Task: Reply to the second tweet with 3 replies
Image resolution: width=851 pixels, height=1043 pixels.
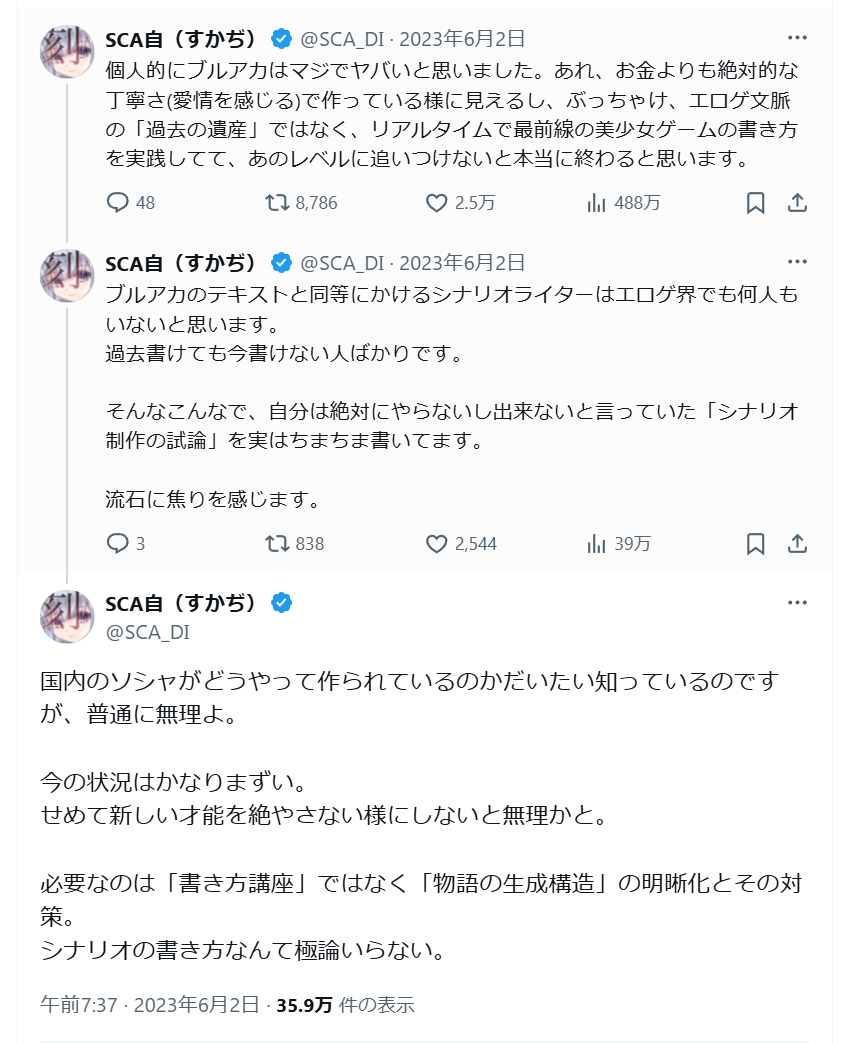Action: (x=119, y=544)
